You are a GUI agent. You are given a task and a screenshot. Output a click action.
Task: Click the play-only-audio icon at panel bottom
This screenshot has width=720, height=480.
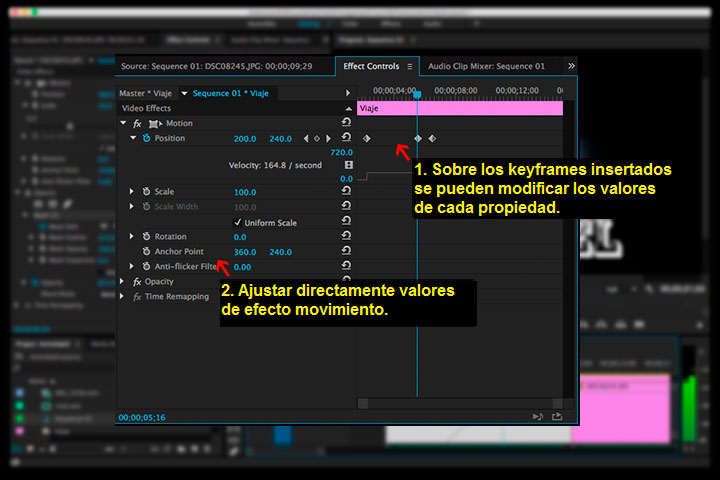click(x=538, y=417)
